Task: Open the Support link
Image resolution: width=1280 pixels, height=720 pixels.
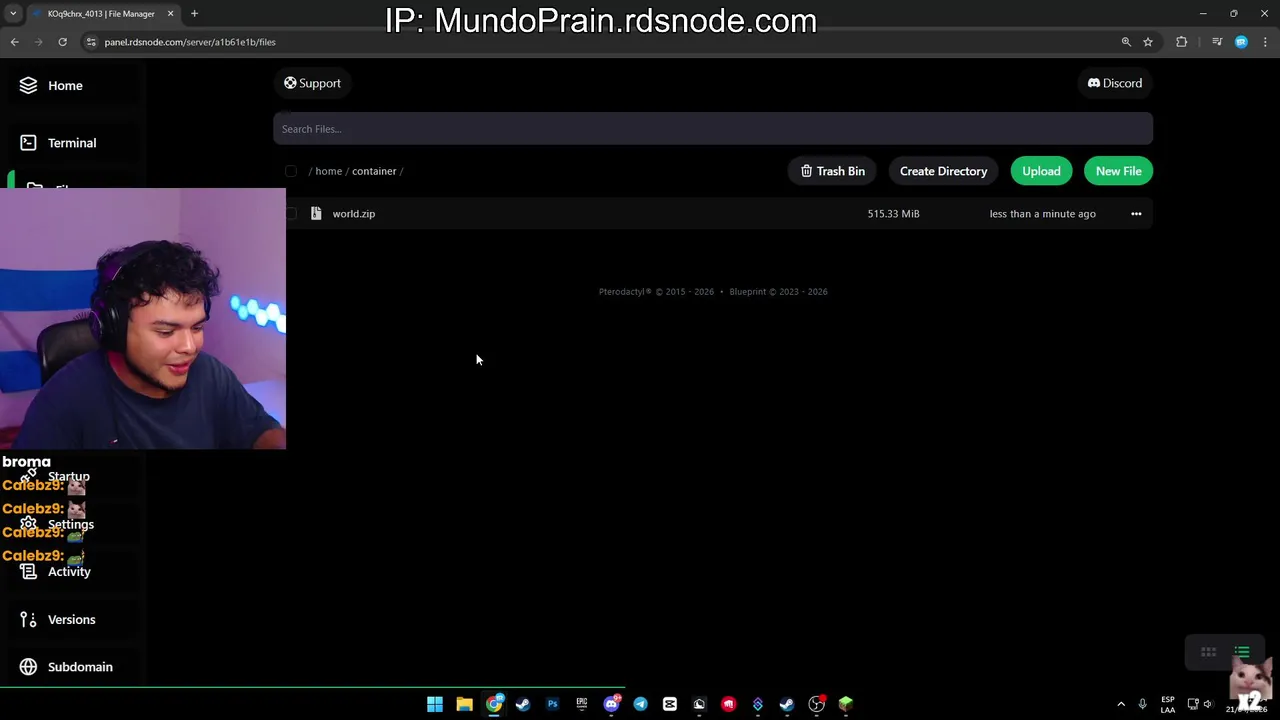Action: point(312,83)
